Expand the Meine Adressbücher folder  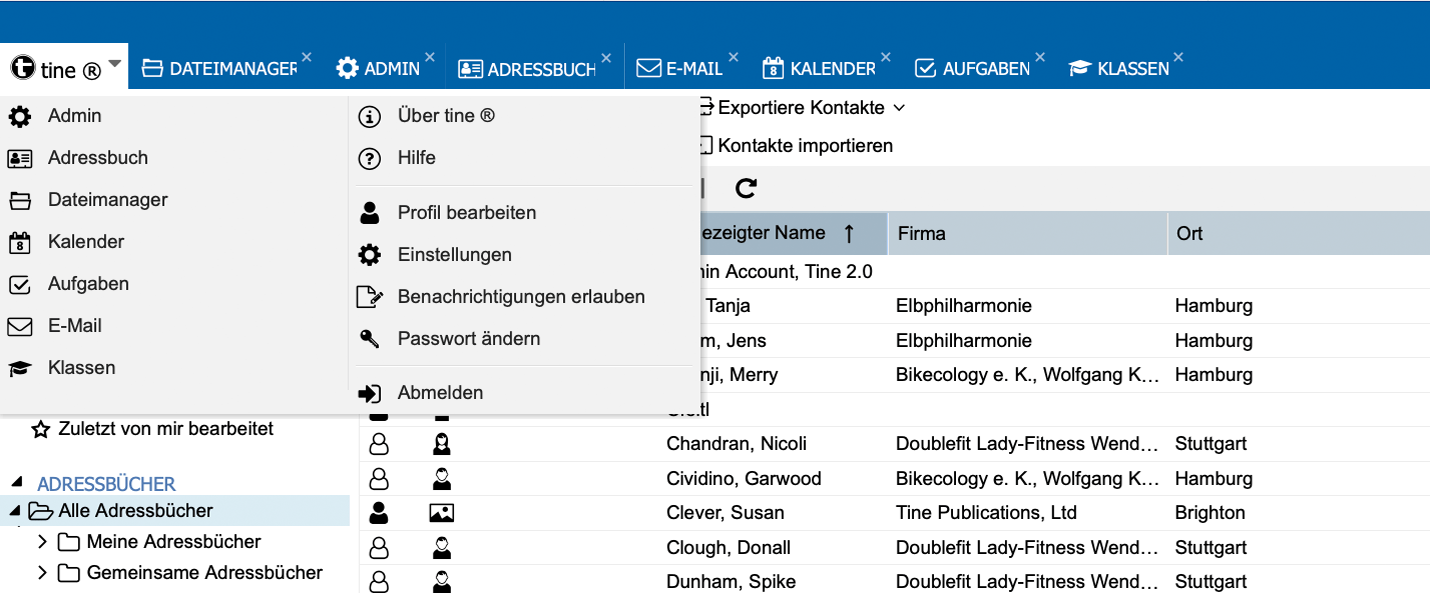(x=42, y=542)
